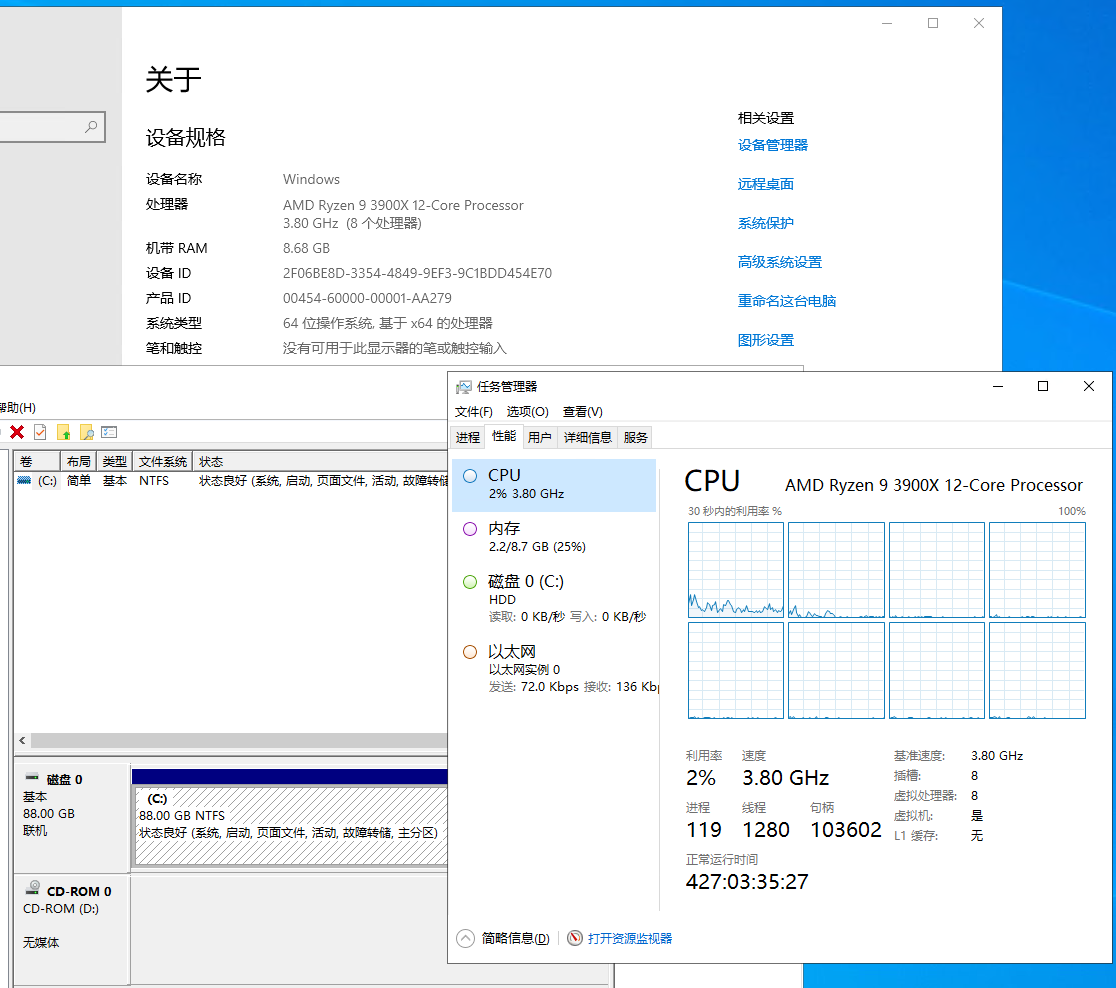Click the checklist view settings icon in toolbar
Screen dimensions: 1116x988
(x=109, y=432)
